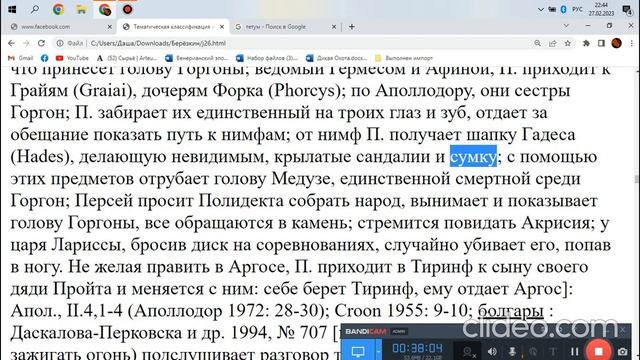Reload the current page
The image size is (640, 360).
click(x=41, y=43)
